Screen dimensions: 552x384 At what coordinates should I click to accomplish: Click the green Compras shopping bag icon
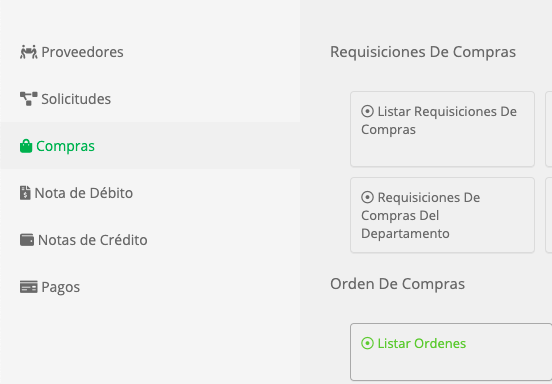coord(26,146)
